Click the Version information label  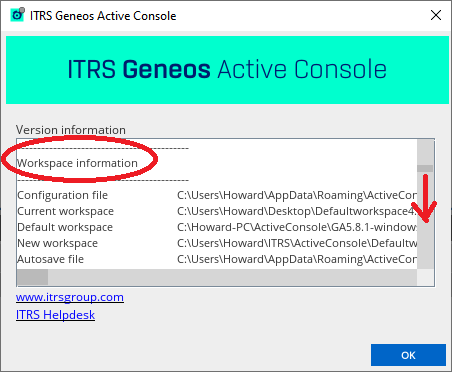pyautogui.click(x=71, y=130)
